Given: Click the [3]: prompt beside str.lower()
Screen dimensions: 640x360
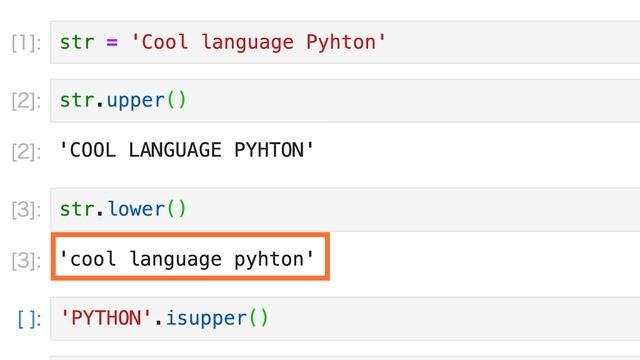Looking at the screenshot, I should pyautogui.click(x=26, y=210).
